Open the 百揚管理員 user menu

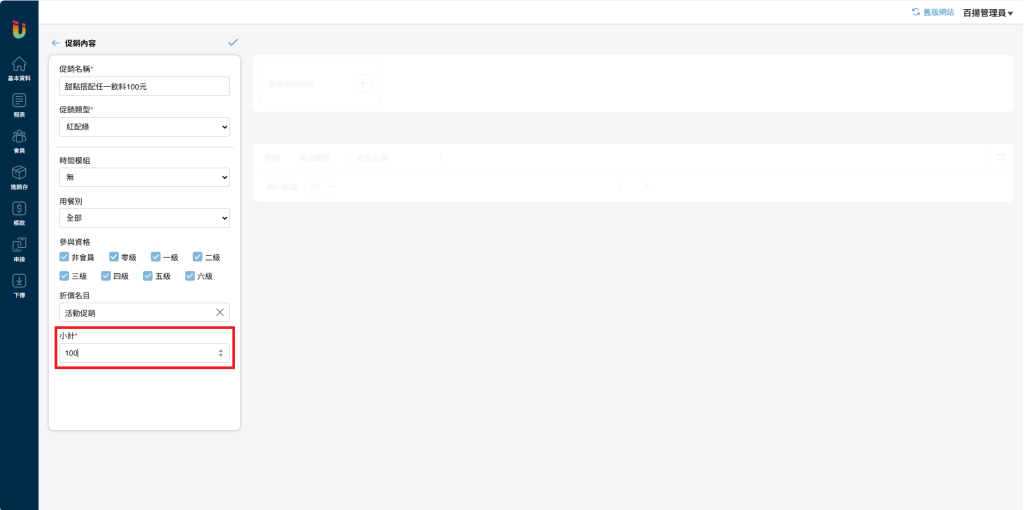pyautogui.click(x=988, y=13)
